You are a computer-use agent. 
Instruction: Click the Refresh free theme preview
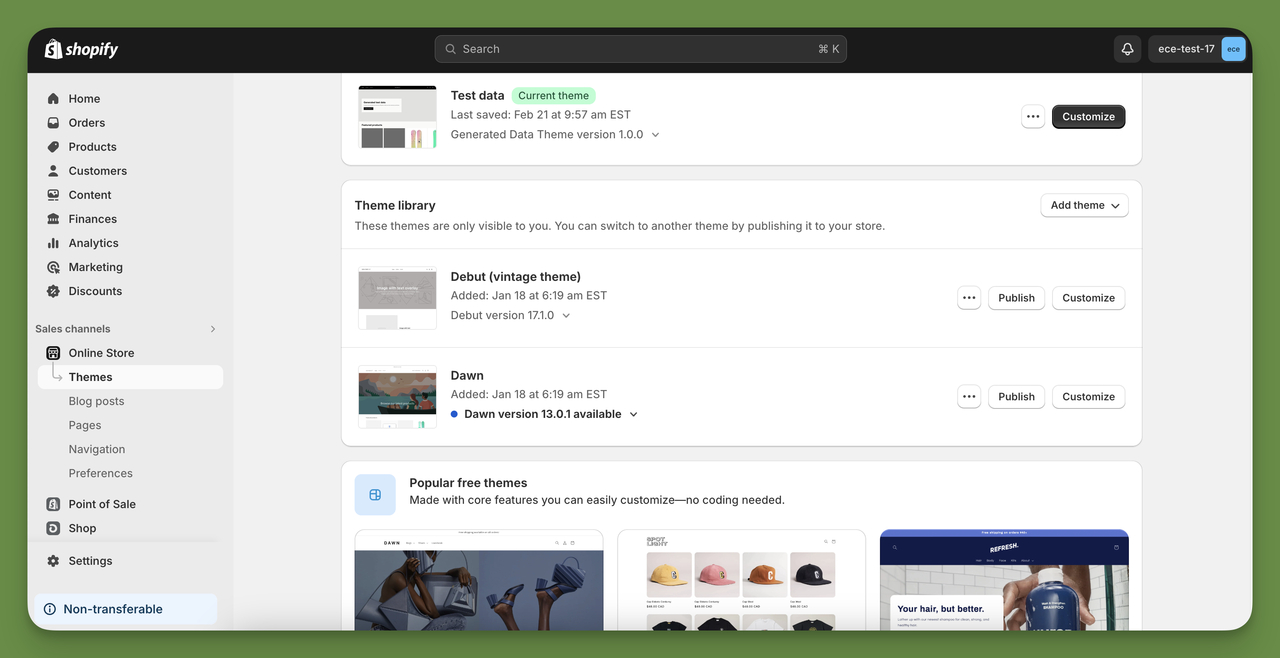[x=1004, y=580]
